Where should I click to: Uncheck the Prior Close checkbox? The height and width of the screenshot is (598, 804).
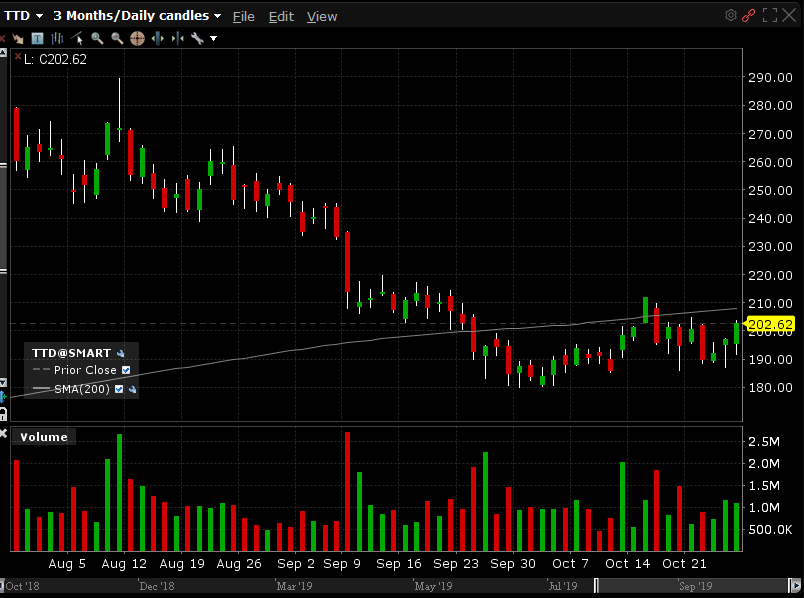[126, 370]
